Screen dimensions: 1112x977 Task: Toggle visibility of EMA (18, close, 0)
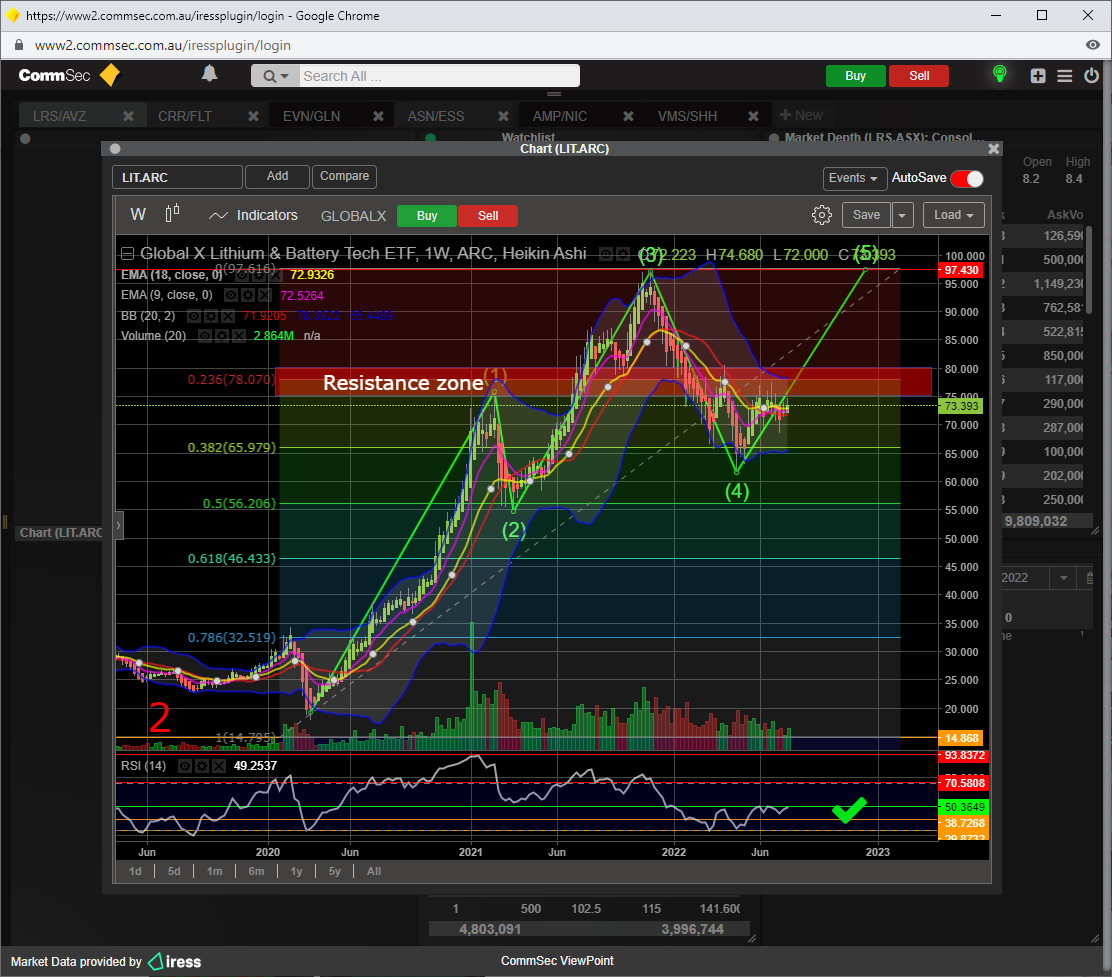(x=240, y=275)
